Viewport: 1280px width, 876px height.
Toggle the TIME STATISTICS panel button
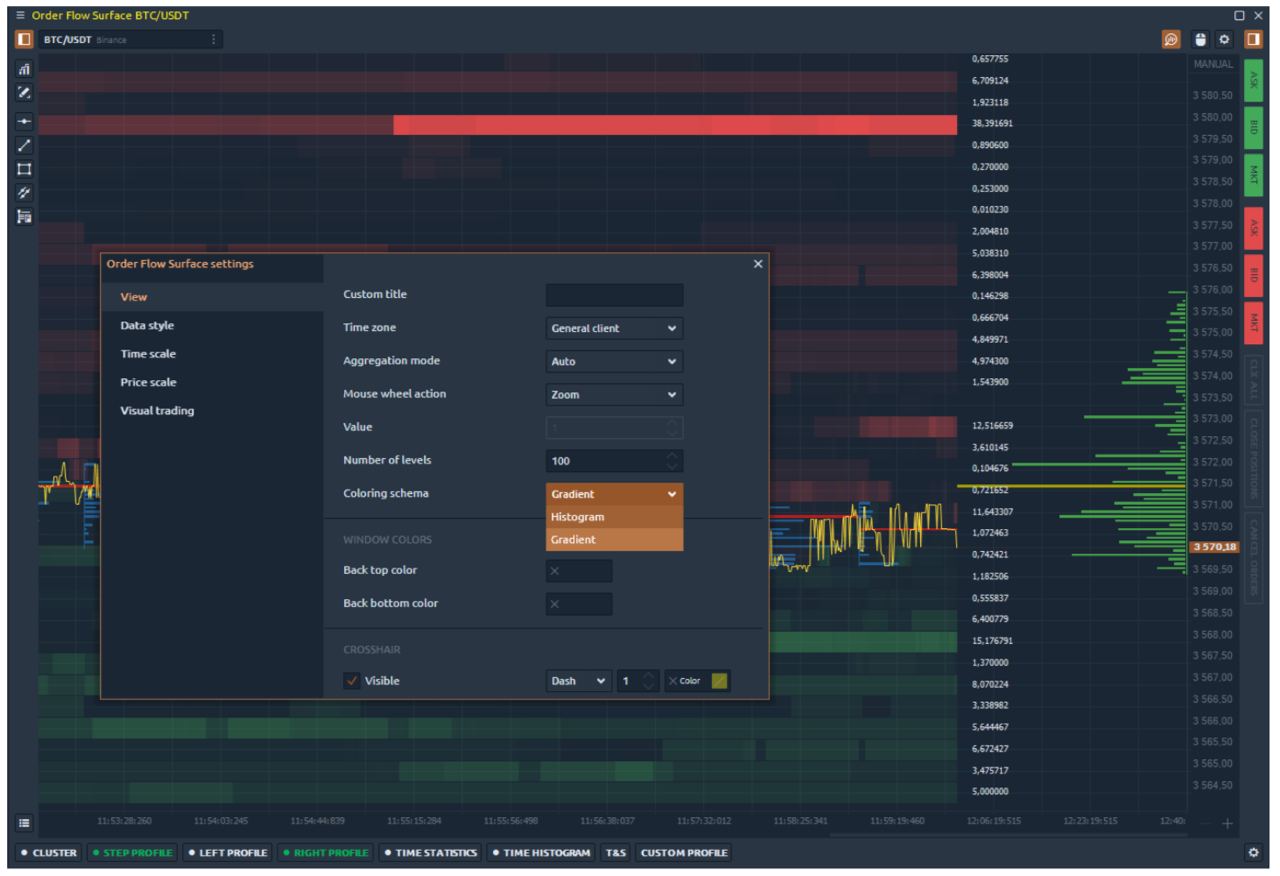click(431, 853)
